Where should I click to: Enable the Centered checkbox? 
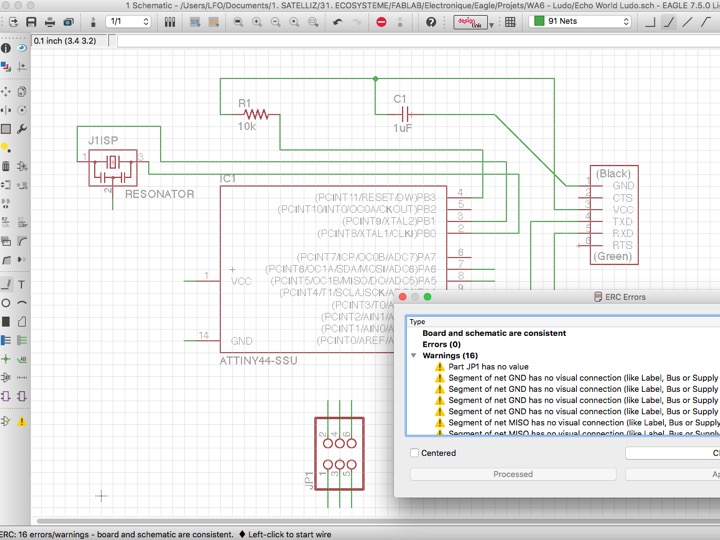tap(416, 453)
